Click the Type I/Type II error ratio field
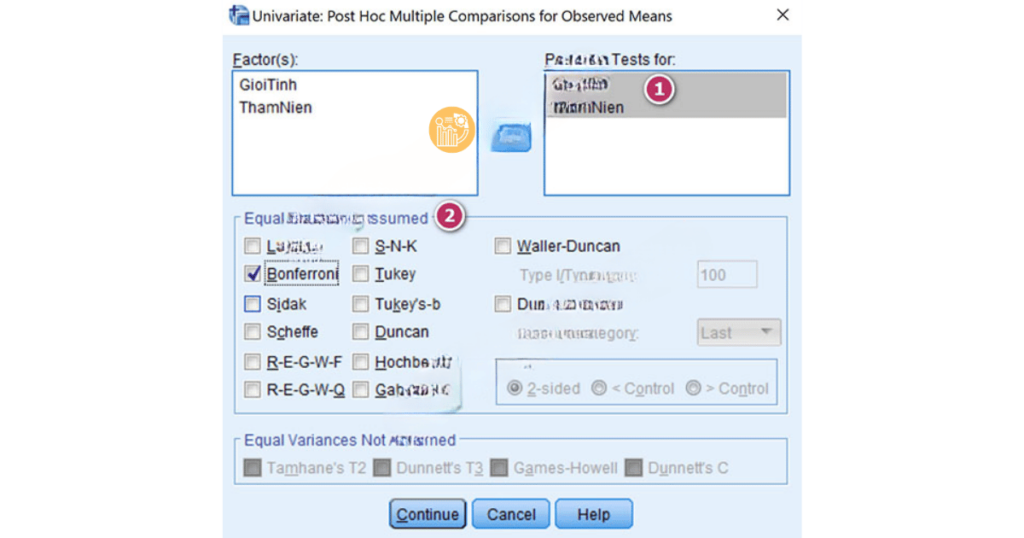1024x538 pixels. (x=726, y=275)
